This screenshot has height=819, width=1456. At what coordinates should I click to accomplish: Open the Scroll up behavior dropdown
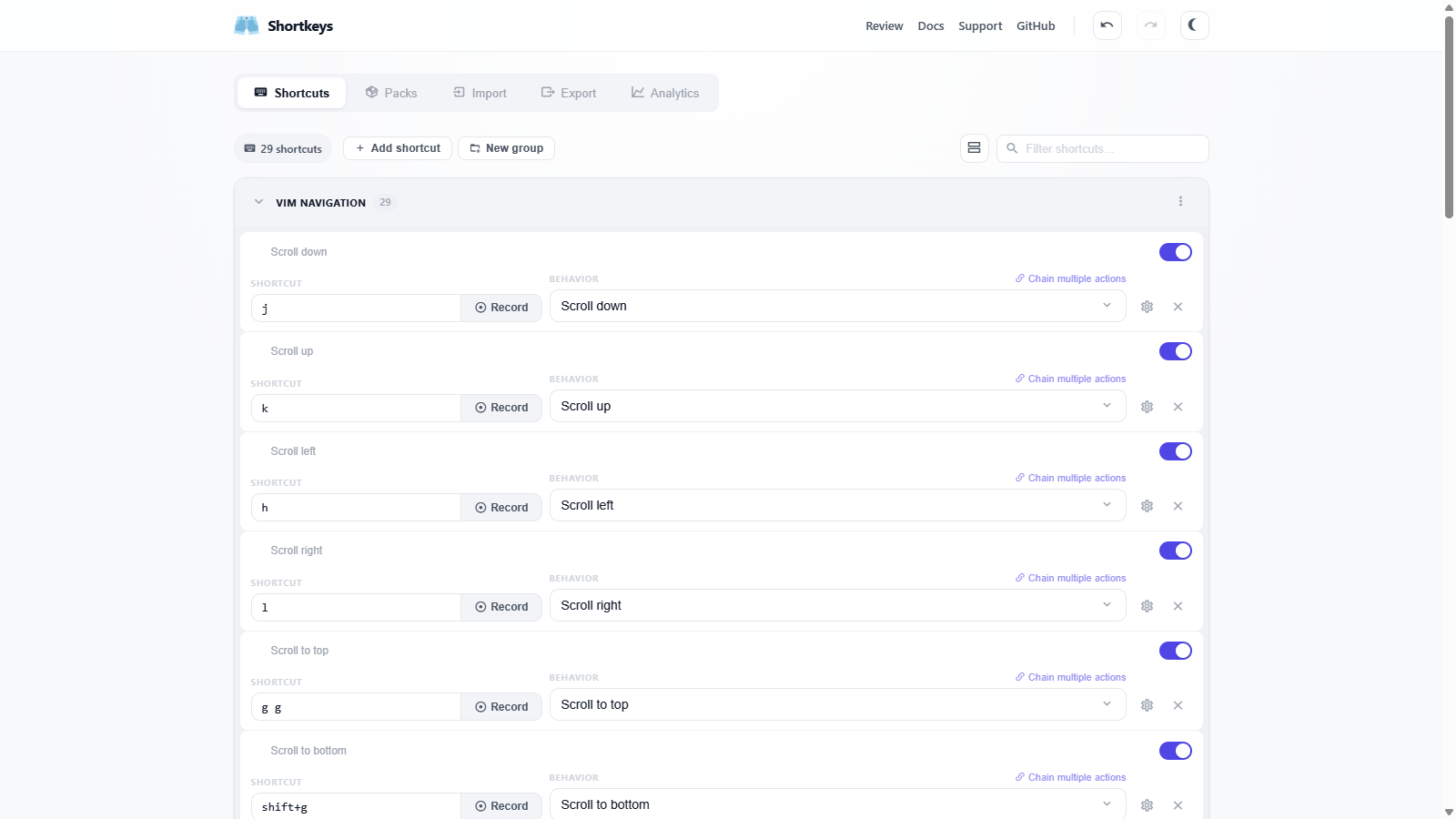pos(836,406)
